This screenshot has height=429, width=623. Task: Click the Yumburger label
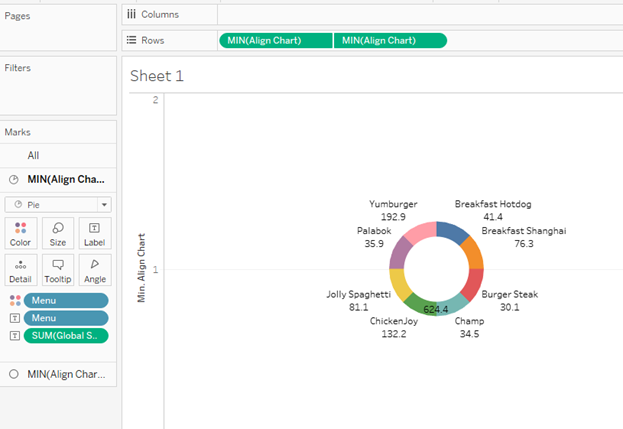pyautogui.click(x=393, y=204)
